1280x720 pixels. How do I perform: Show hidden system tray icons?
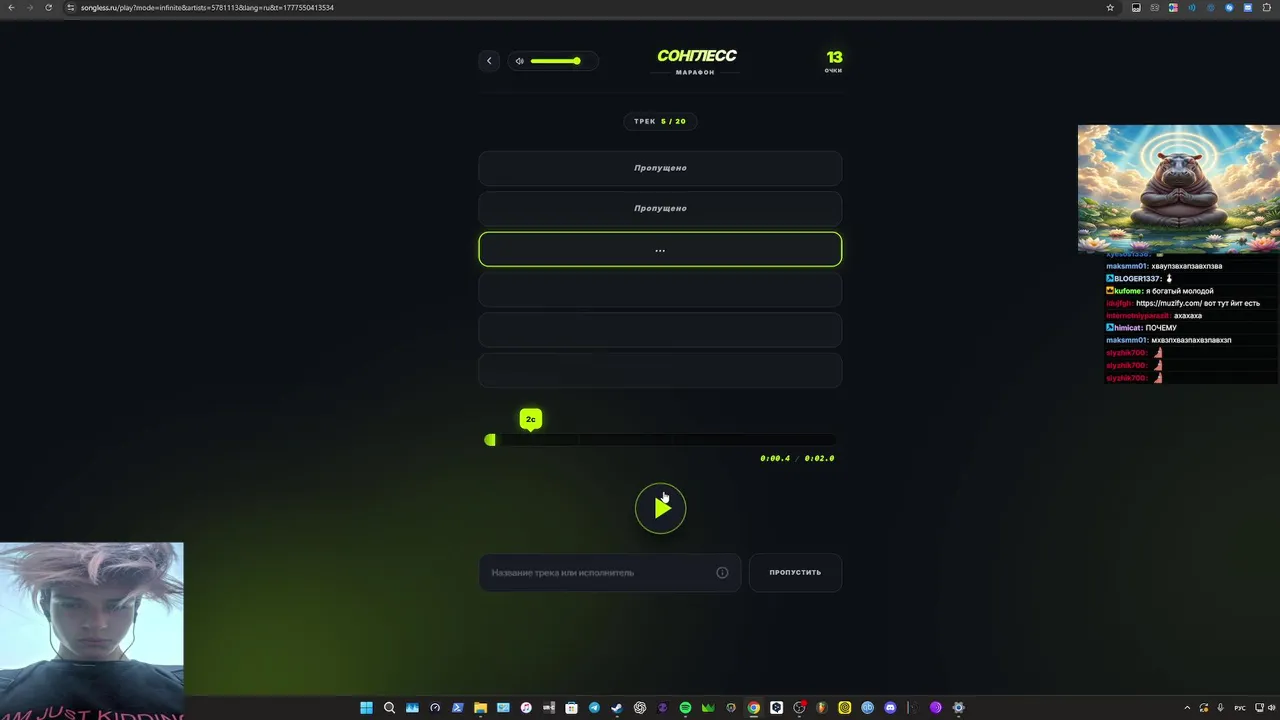coord(1187,708)
